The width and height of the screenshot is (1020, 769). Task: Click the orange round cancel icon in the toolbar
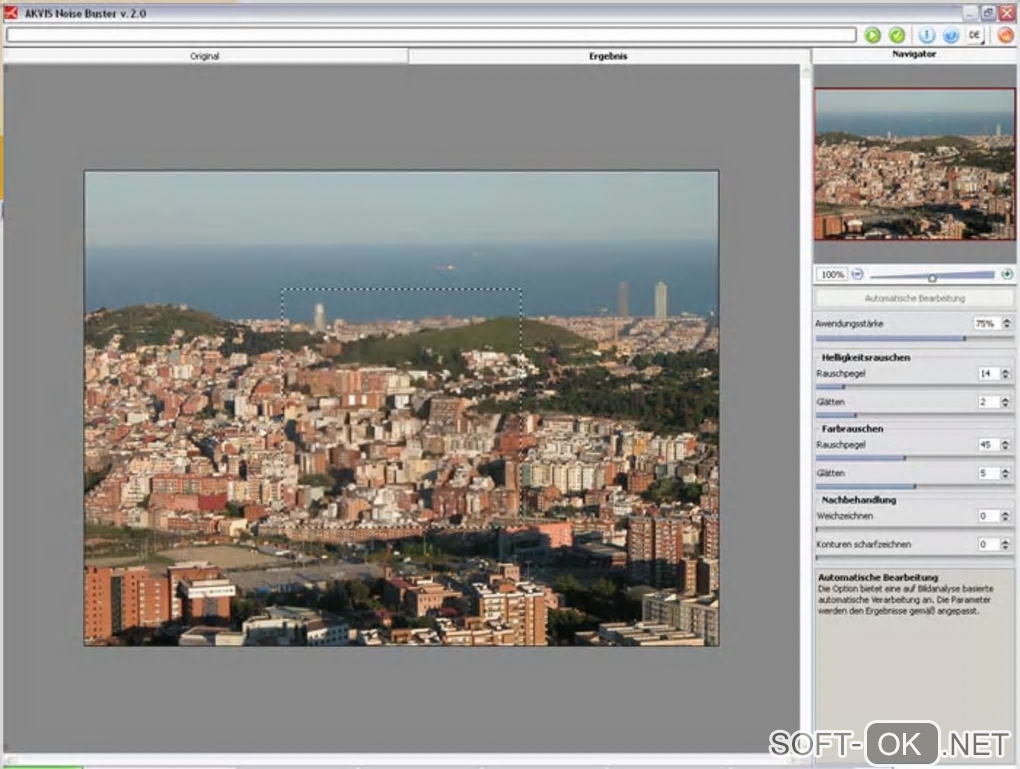point(1005,35)
